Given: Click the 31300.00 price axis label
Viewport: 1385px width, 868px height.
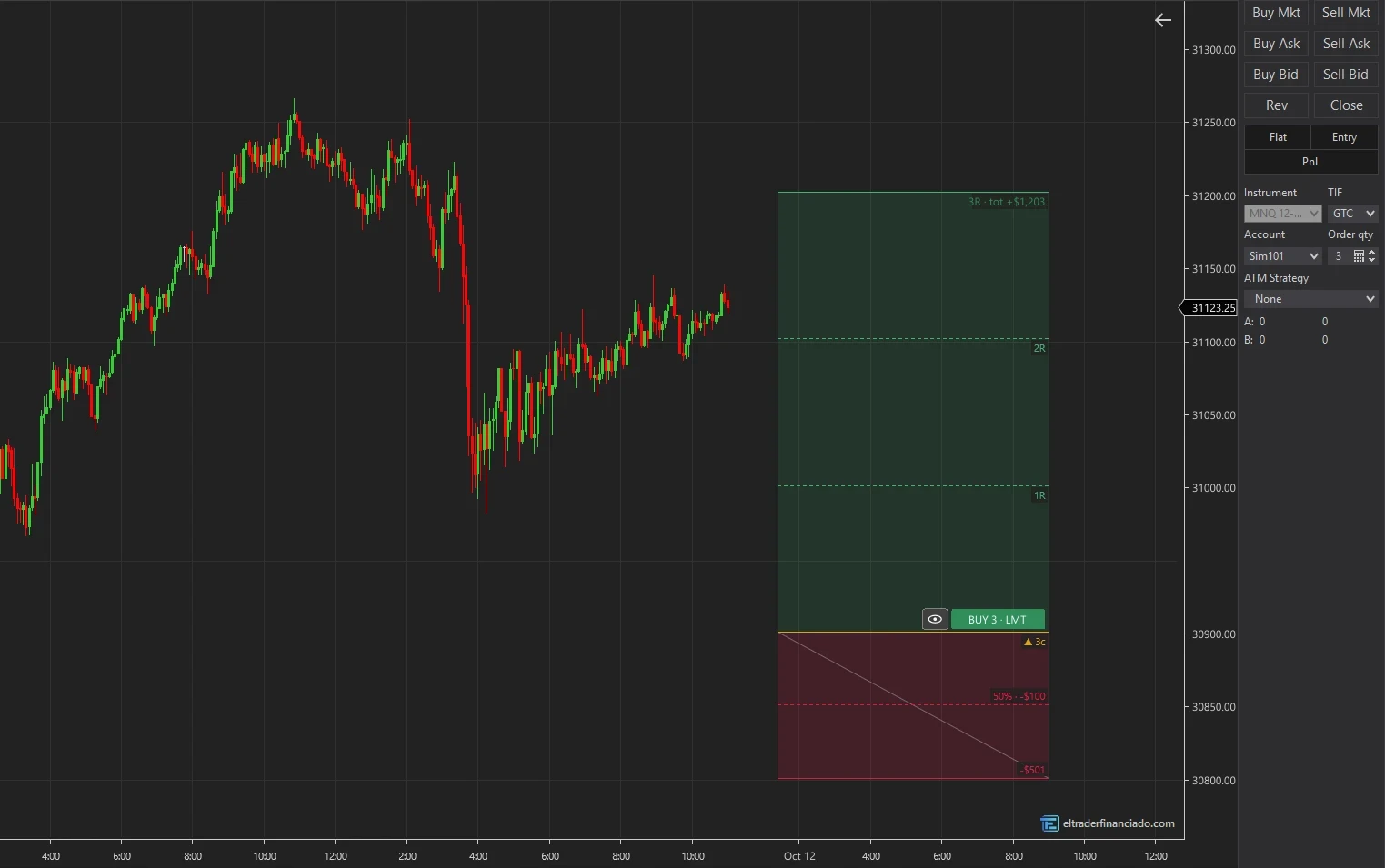Looking at the screenshot, I should pos(1213,50).
